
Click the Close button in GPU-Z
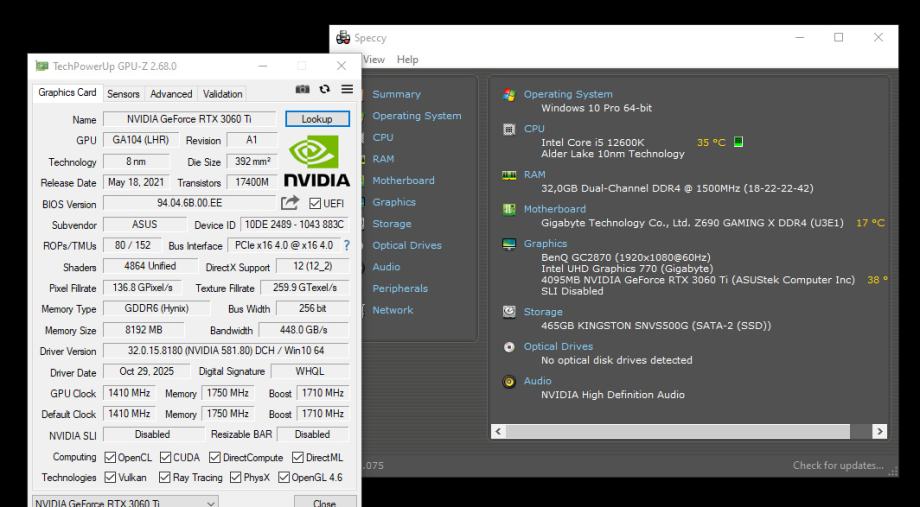click(324, 503)
